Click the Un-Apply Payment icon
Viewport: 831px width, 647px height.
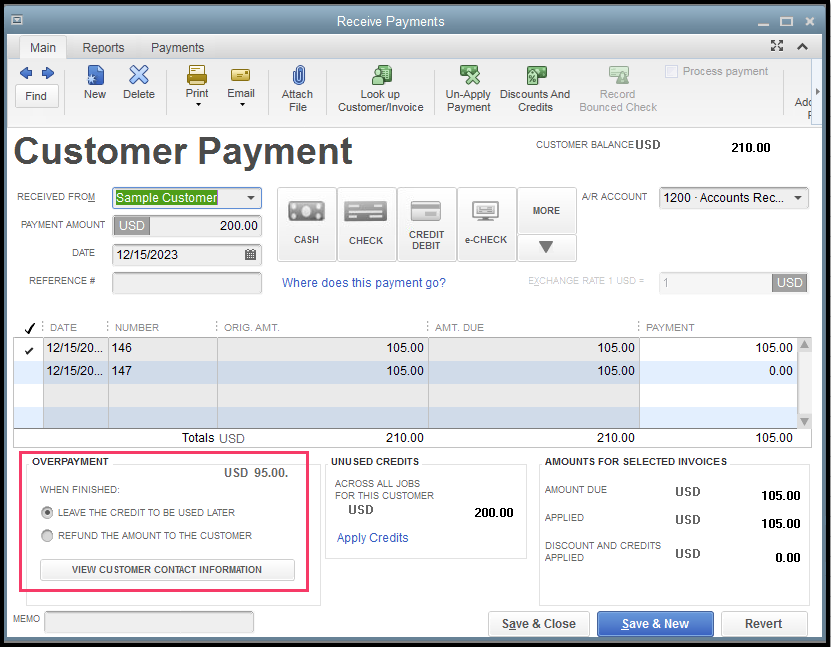tap(470, 75)
